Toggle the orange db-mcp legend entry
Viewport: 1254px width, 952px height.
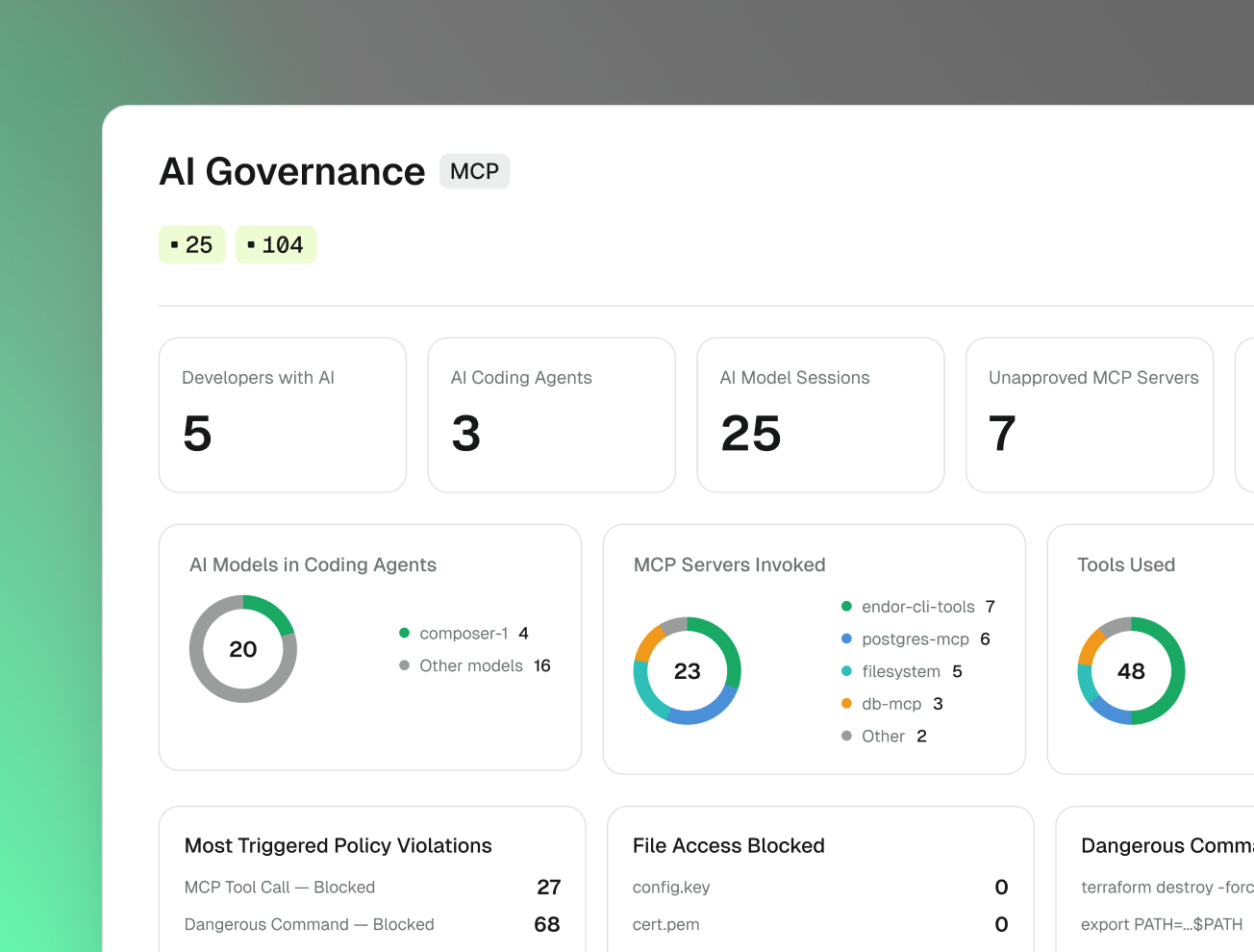[x=892, y=704]
